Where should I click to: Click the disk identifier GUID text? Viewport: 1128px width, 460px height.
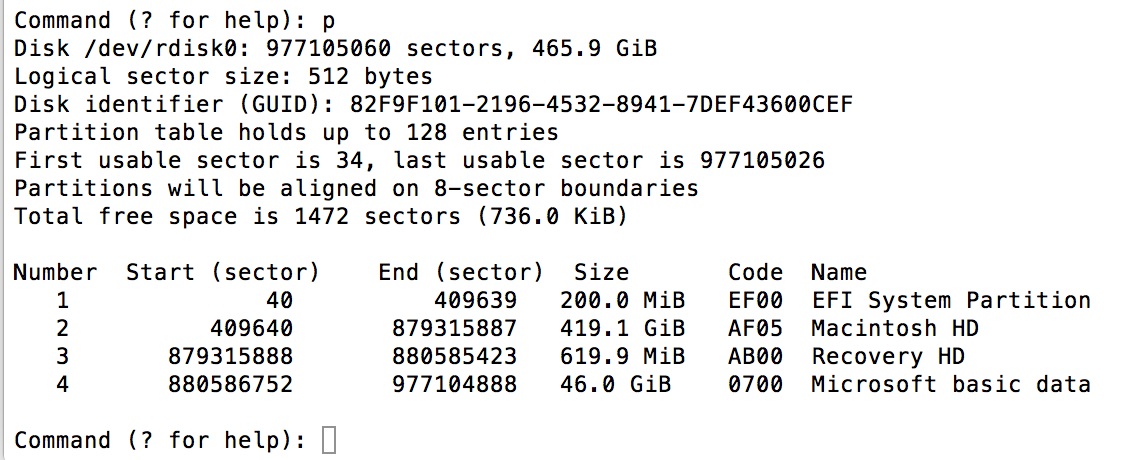coord(601,104)
